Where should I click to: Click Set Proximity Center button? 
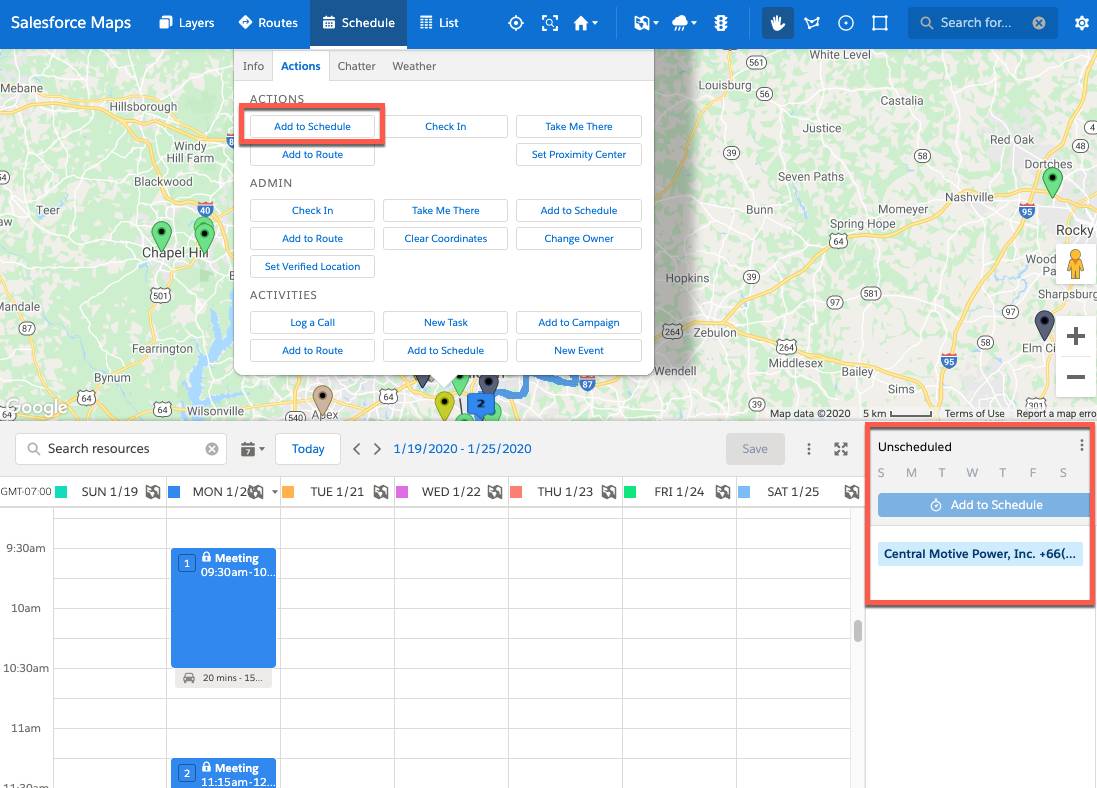click(579, 155)
